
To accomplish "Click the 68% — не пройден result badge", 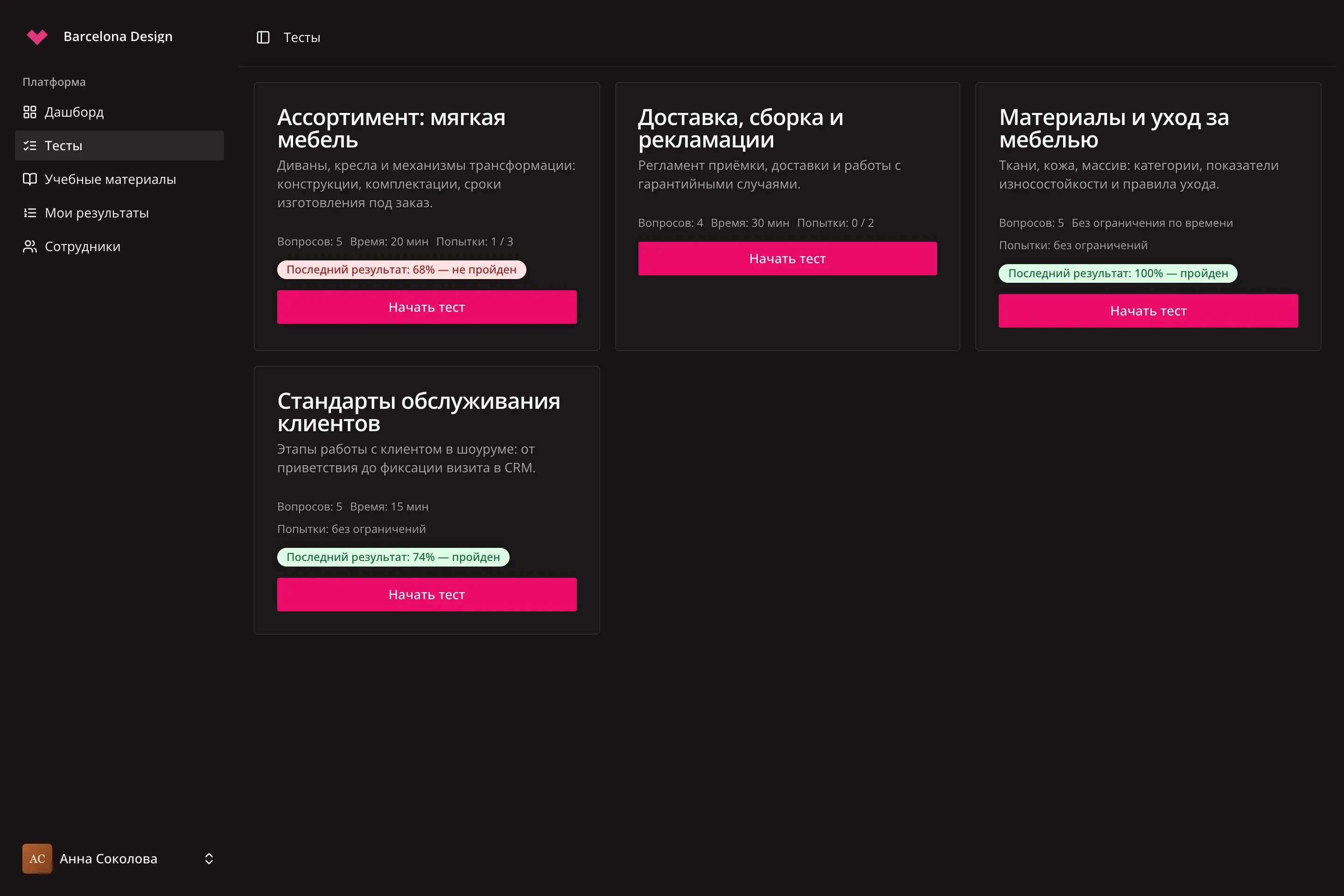I will pos(401,270).
